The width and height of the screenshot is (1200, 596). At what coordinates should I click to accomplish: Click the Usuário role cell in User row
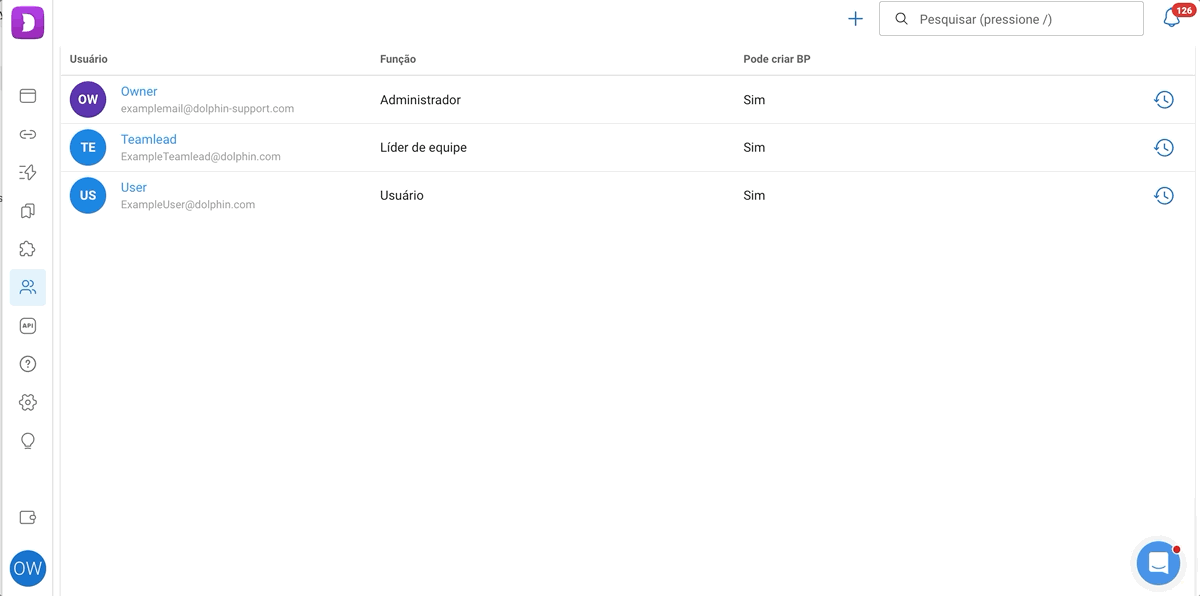(402, 196)
